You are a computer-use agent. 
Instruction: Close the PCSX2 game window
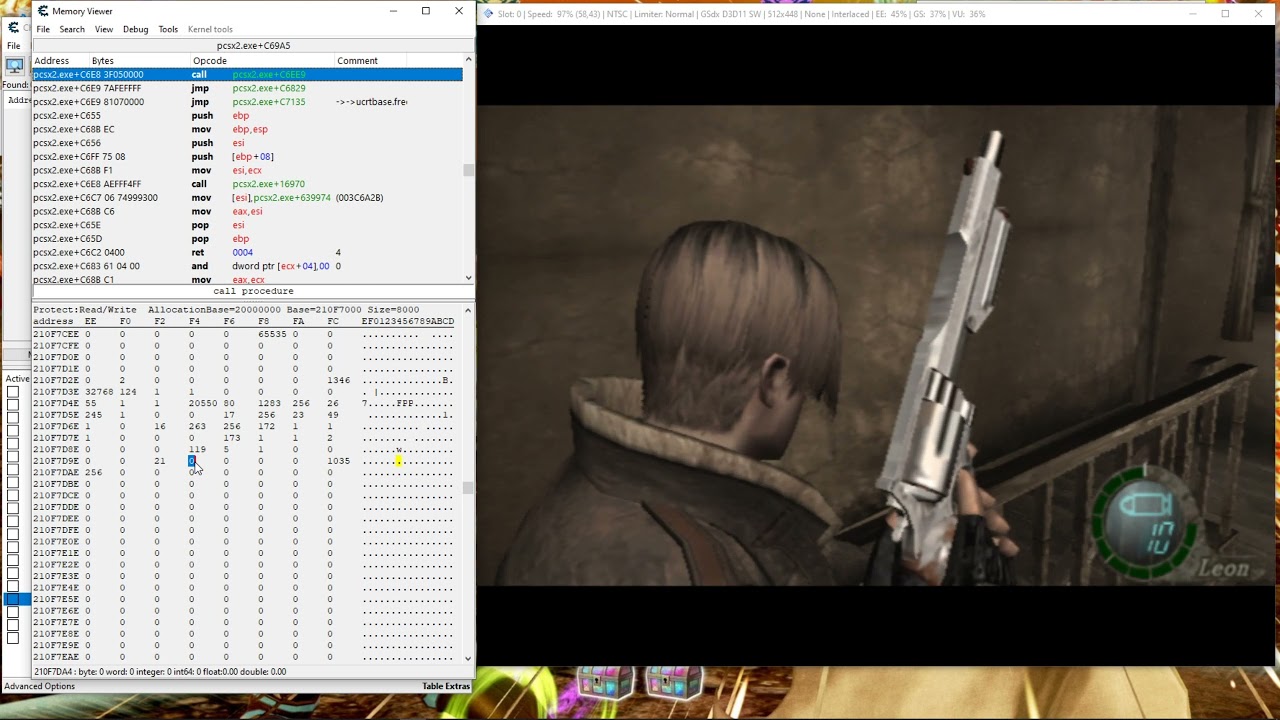1258,14
